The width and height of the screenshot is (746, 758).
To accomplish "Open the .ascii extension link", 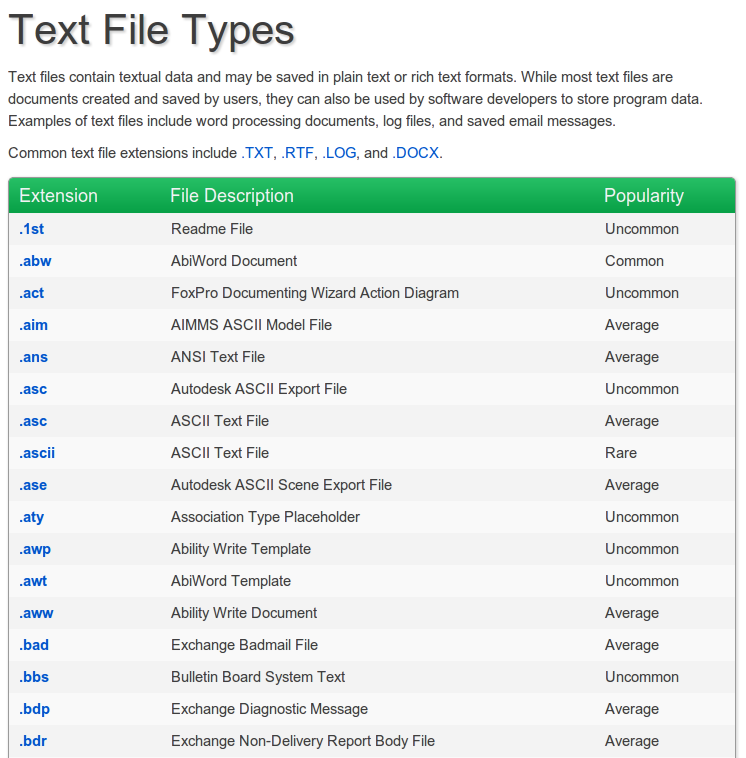I will (37, 453).
